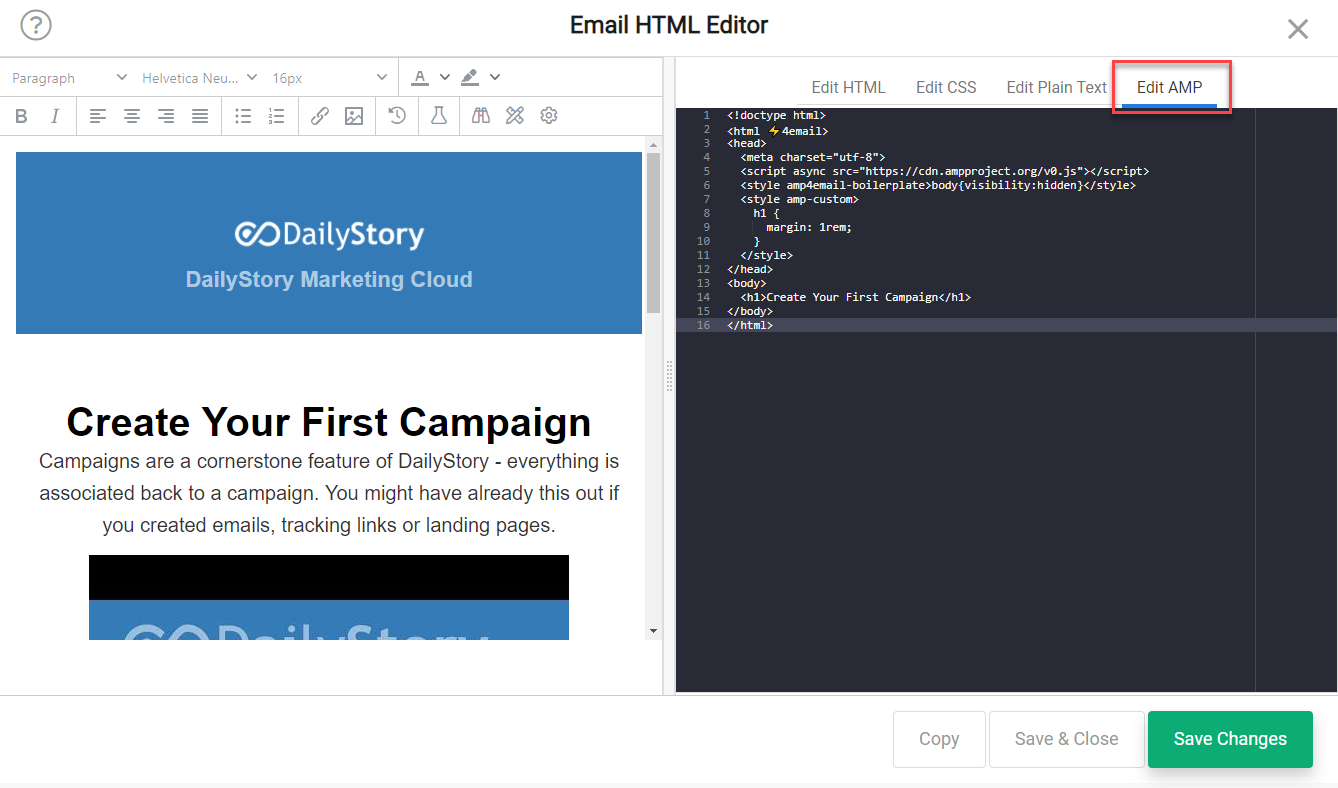This screenshot has width=1338, height=788.
Task: Click the Copy button
Action: tap(939, 739)
